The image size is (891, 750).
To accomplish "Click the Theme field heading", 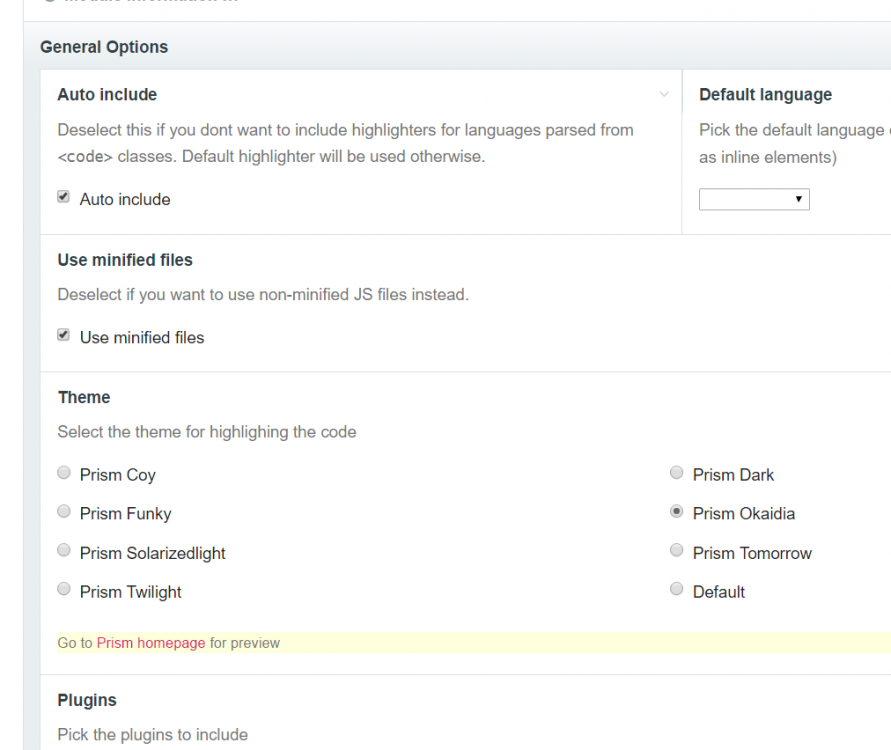I will 84,397.
